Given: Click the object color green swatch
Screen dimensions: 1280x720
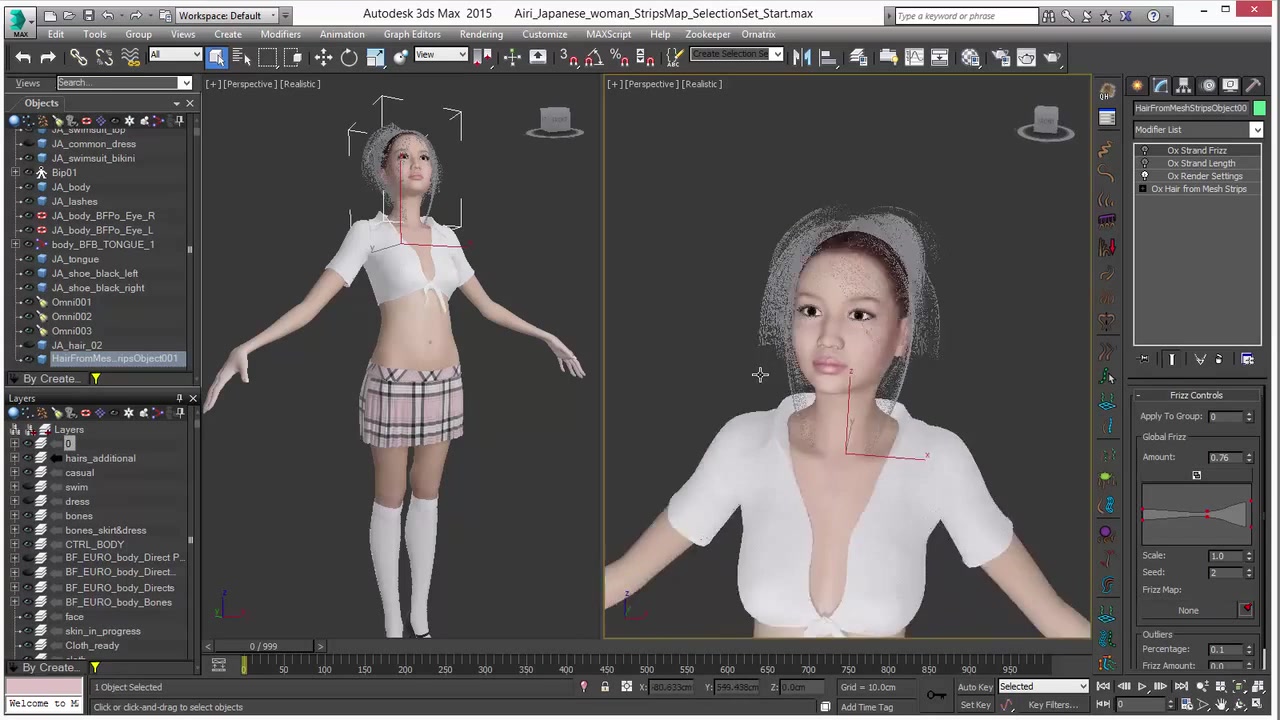Looking at the screenshot, I should (x=1259, y=108).
